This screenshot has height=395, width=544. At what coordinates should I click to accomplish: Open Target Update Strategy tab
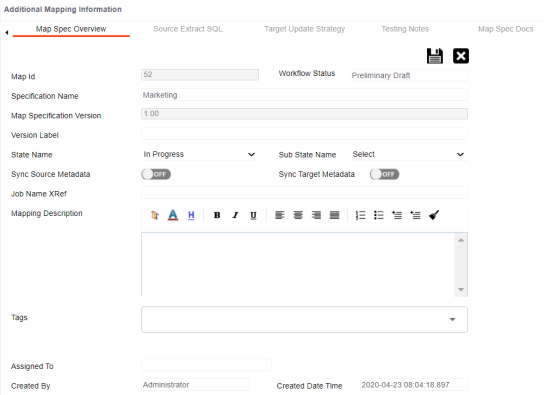tap(305, 29)
